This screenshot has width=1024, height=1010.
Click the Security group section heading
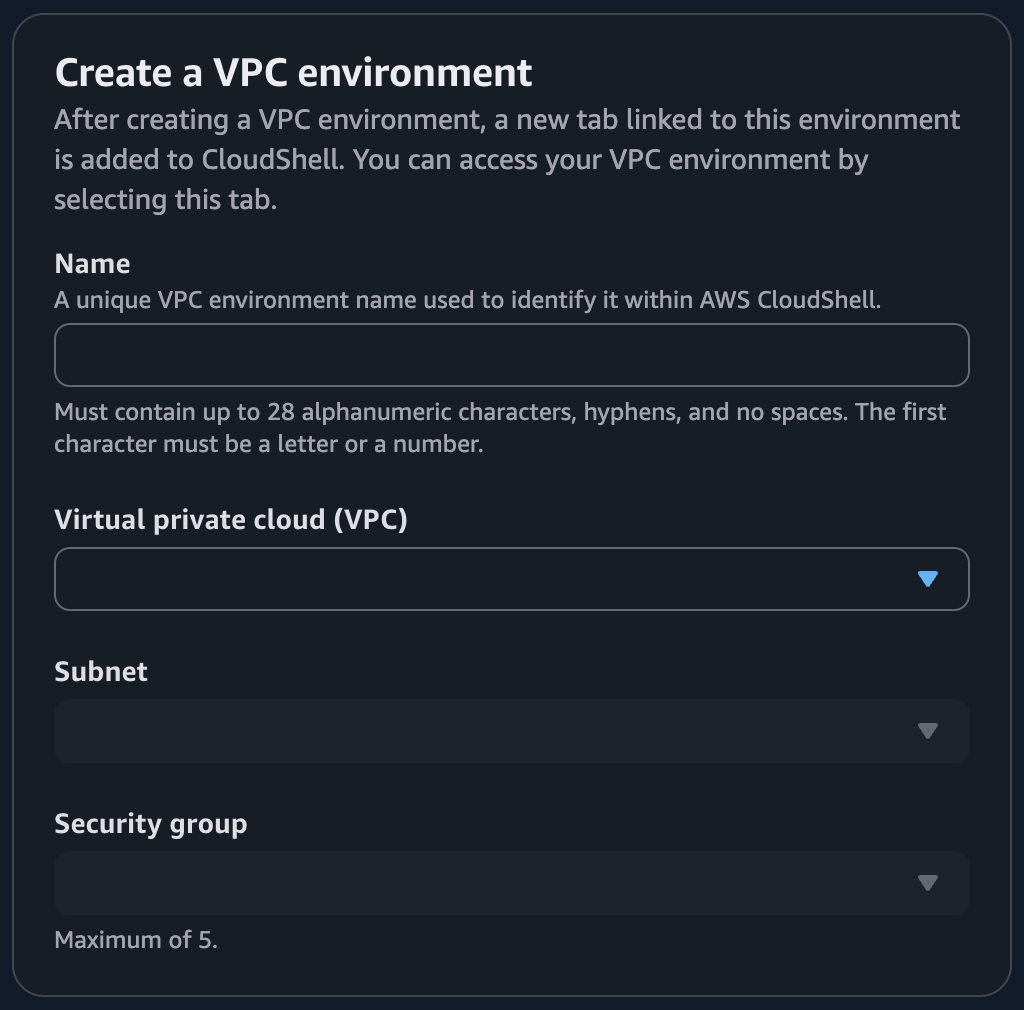(x=151, y=824)
